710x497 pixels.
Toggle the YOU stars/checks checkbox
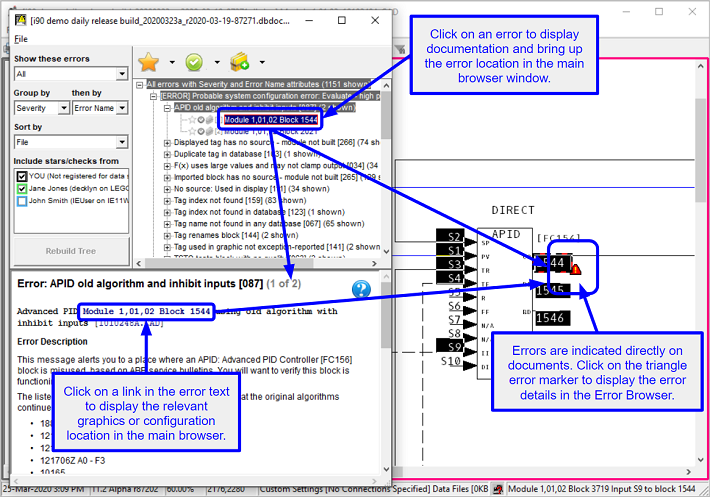click(x=22, y=174)
